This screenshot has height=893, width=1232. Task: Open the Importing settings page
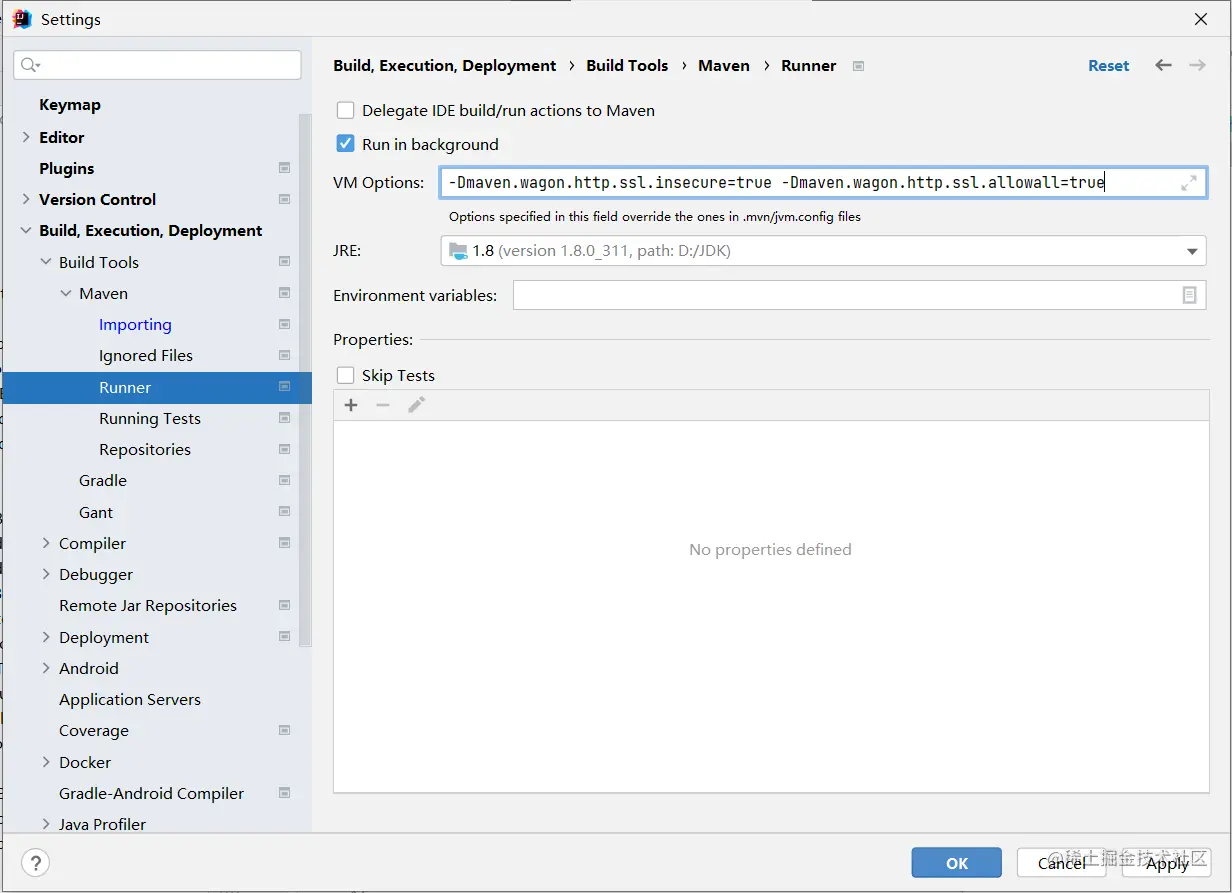pyautogui.click(x=135, y=324)
